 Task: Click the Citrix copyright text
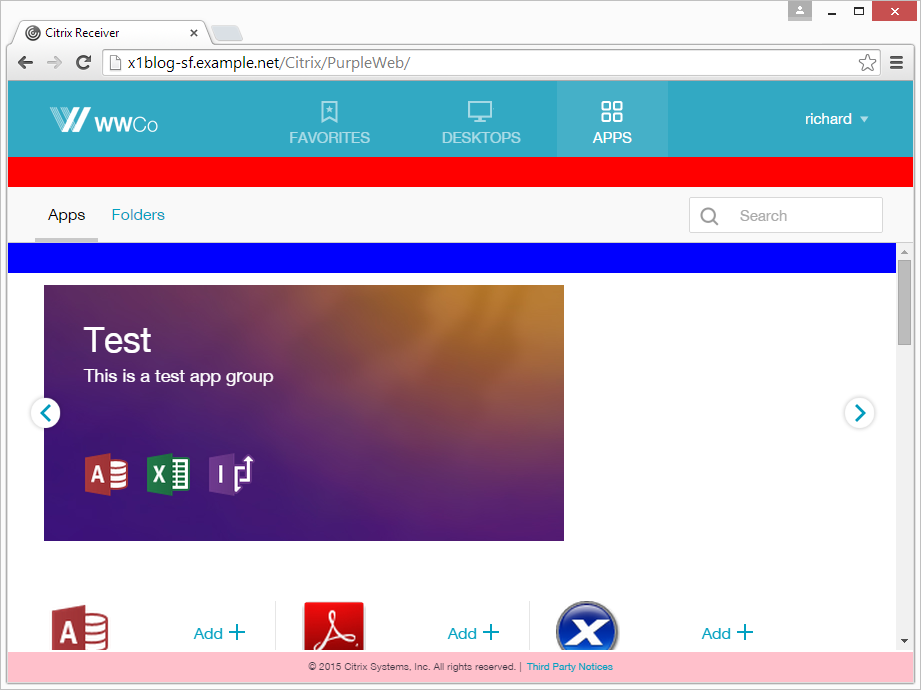coord(412,667)
